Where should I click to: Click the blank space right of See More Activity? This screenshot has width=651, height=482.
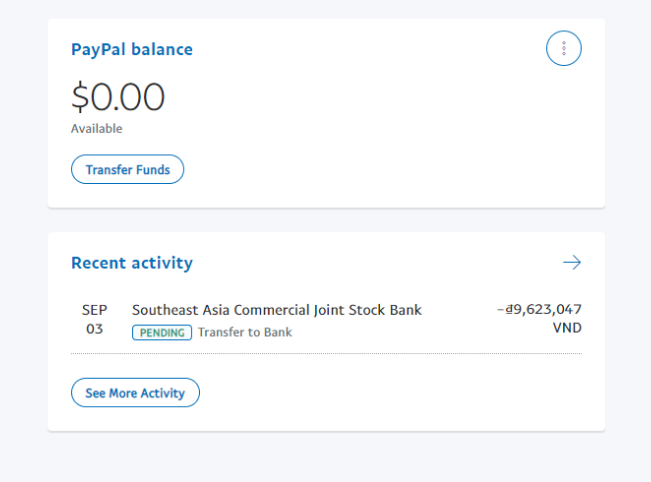tap(400, 393)
